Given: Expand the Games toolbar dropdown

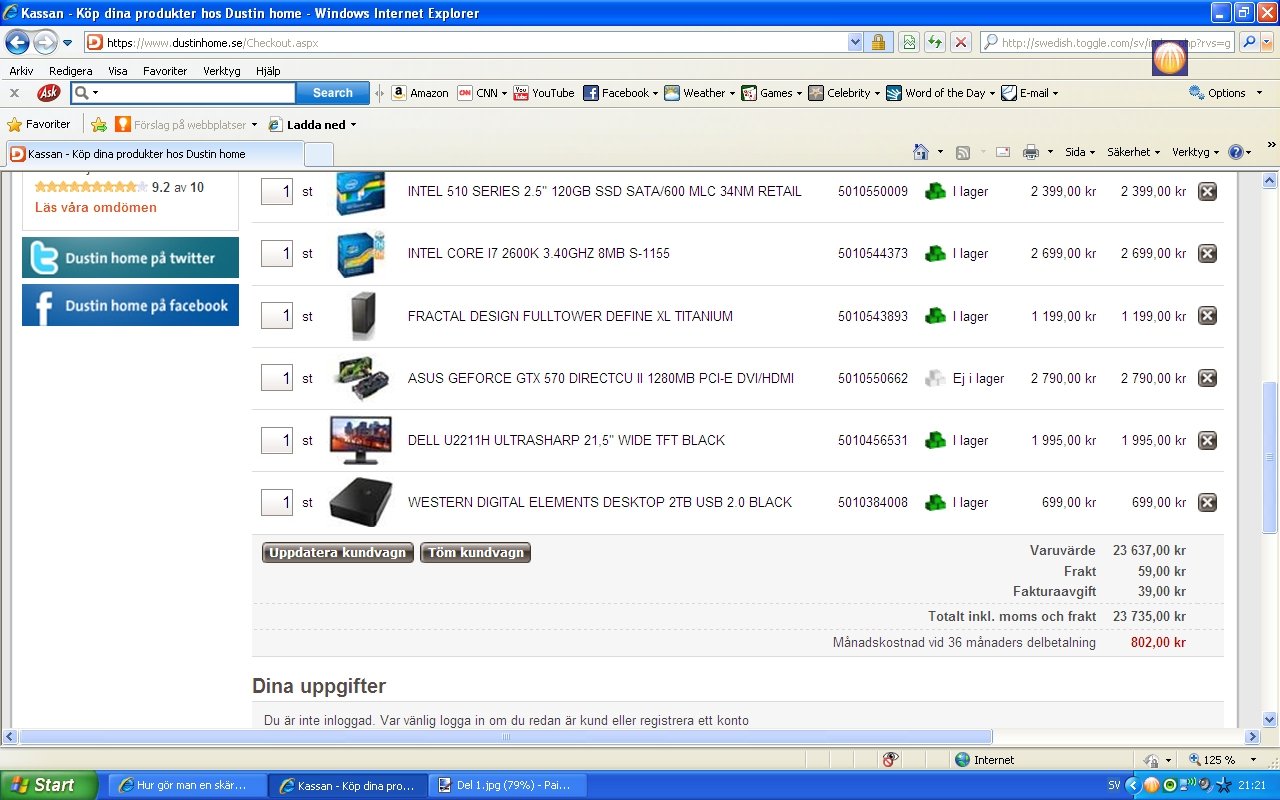Looking at the screenshot, I should (x=799, y=94).
